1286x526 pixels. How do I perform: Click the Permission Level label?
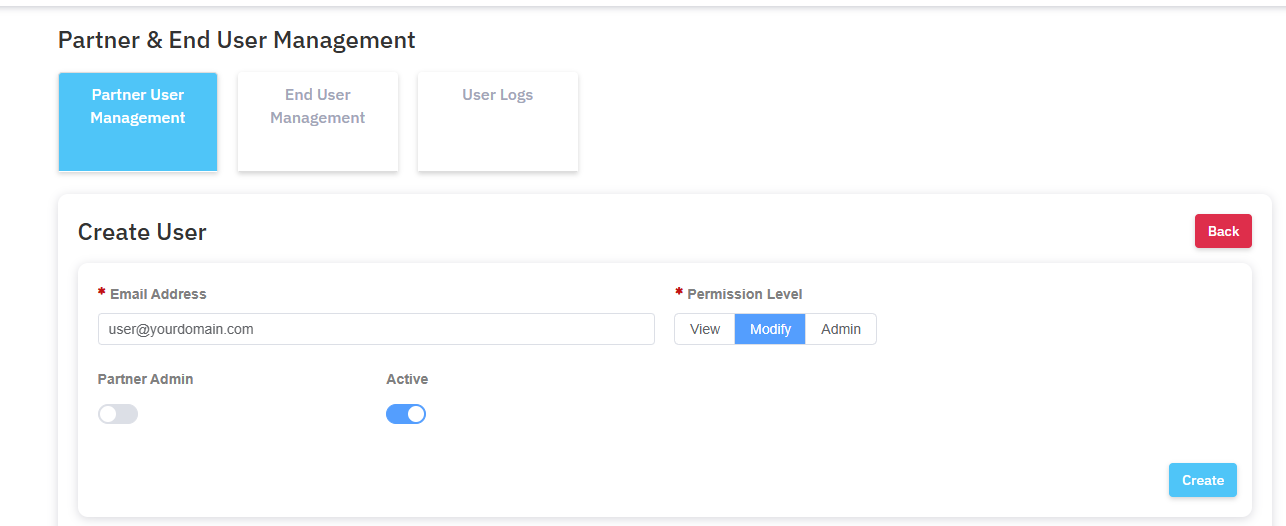pyautogui.click(x=744, y=294)
